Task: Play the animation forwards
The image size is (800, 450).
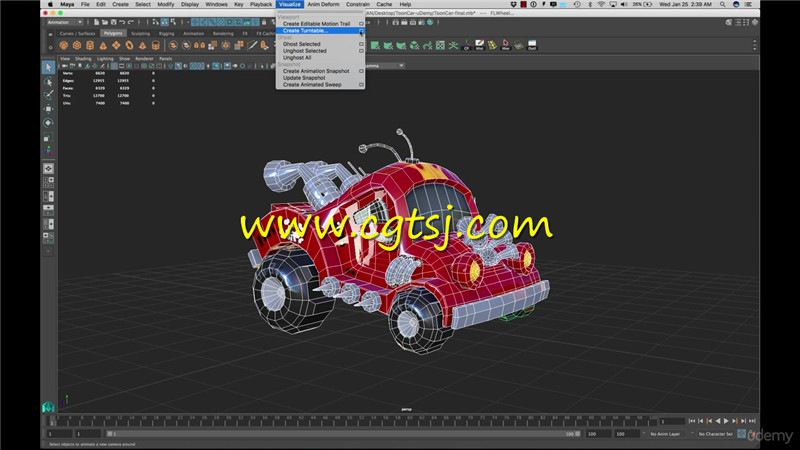Action: coord(726,421)
